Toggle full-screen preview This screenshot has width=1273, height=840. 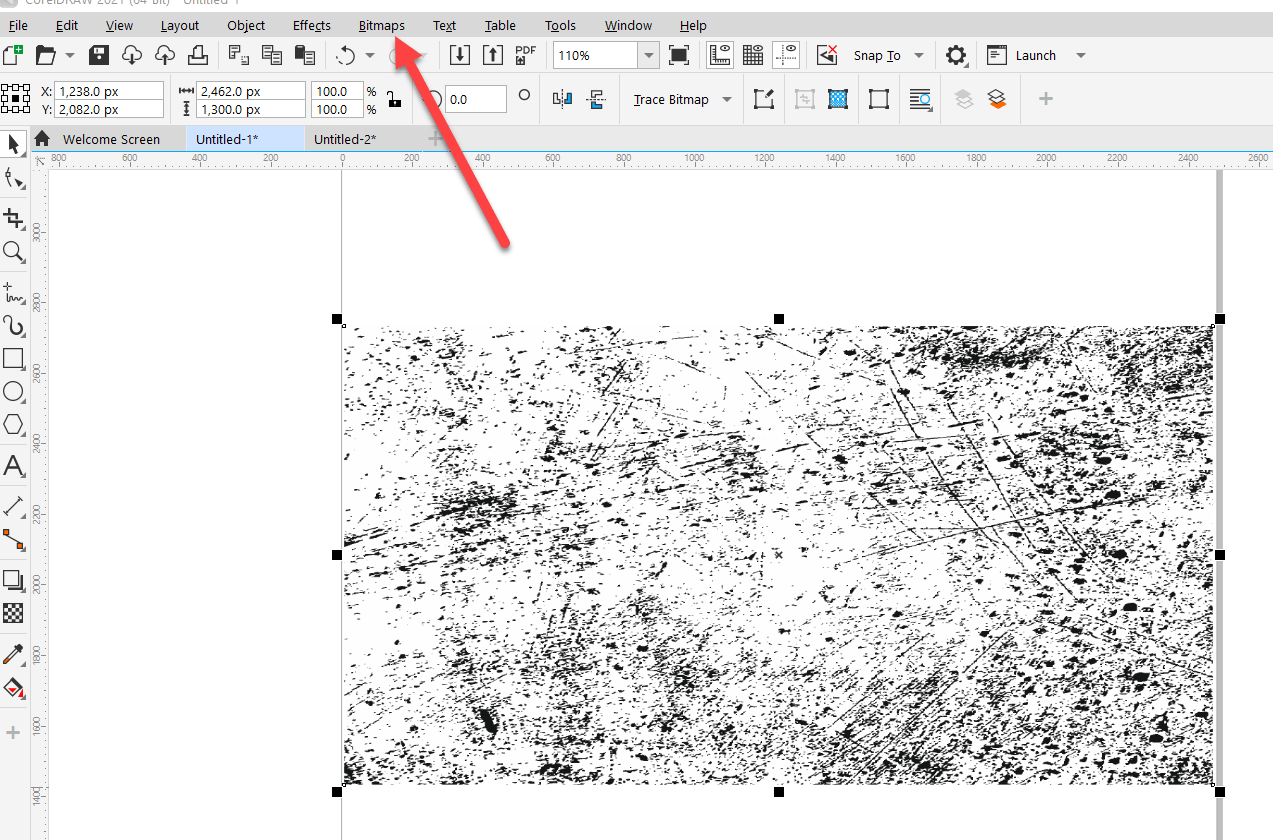(x=679, y=55)
